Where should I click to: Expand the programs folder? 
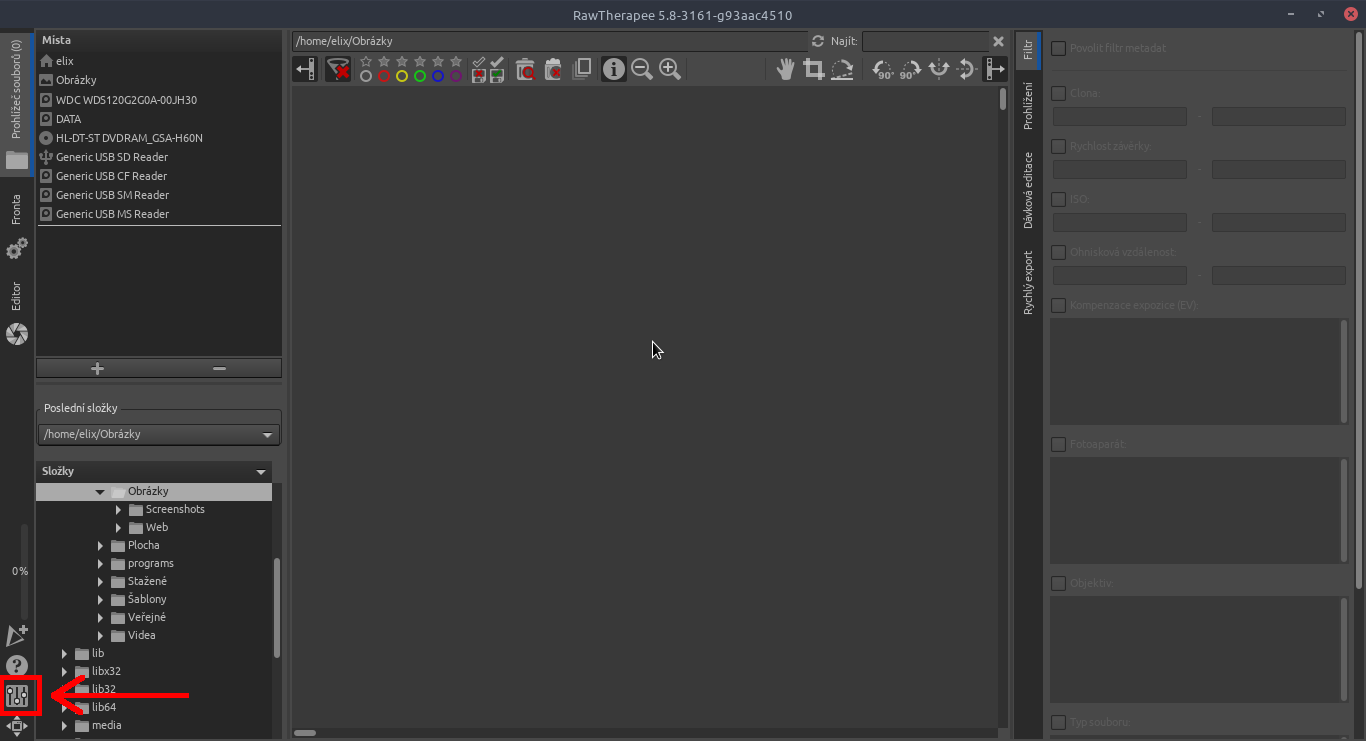pos(100,563)
